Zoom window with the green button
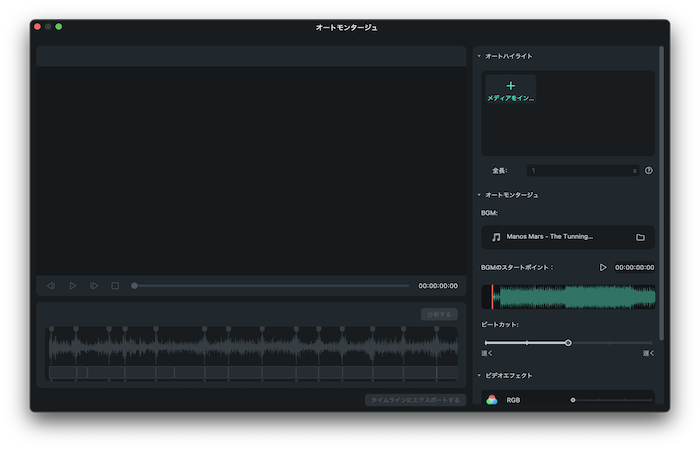This screenshot has width=700, height=450. tap(58, 27)
